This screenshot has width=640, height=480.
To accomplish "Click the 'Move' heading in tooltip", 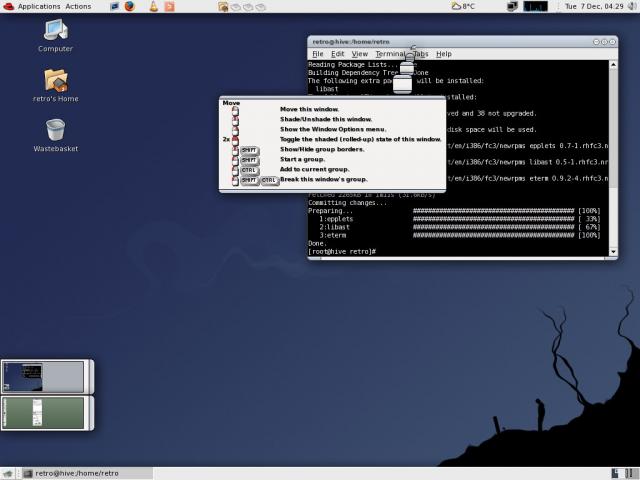I will pyautogui.click(x=231, y=103).
